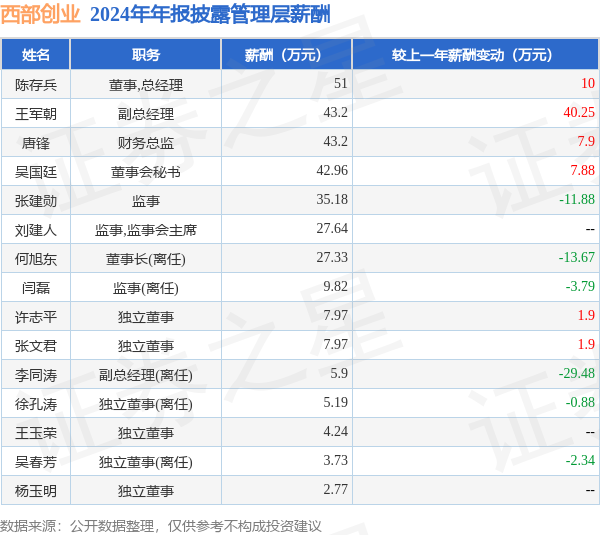Click the 2024年年报披露管理层薪酬 heading
This screenshot has height=535, width=600.
[x=210, y=15]
